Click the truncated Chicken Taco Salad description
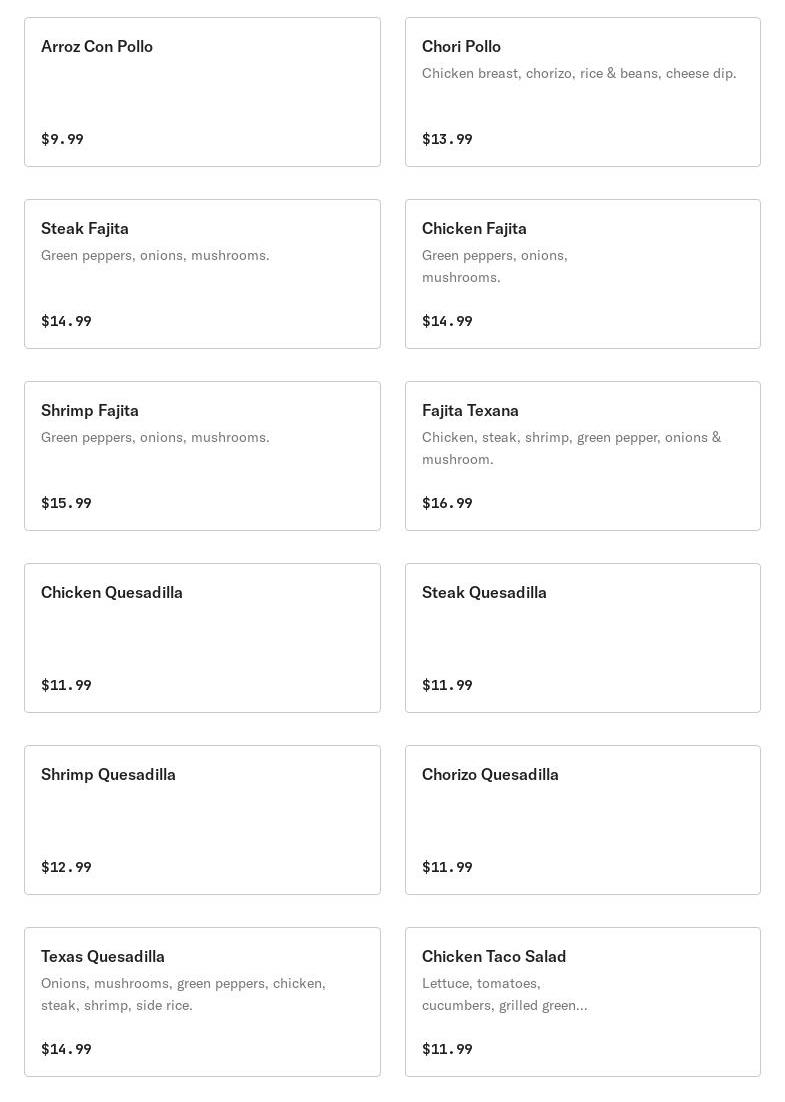Screen dimensions: 785x1102 coord(504,994)
